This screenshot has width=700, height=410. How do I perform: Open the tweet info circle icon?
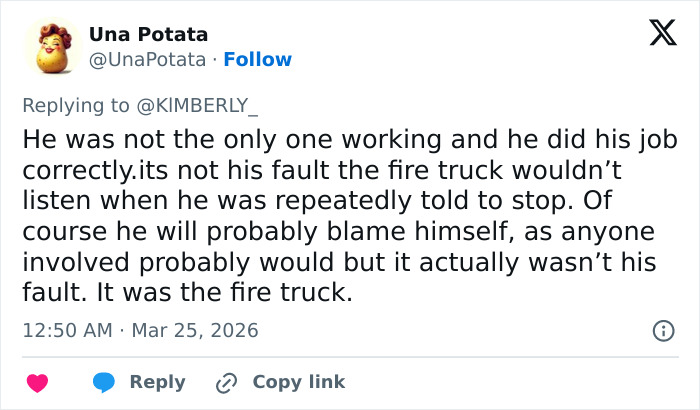661,330
